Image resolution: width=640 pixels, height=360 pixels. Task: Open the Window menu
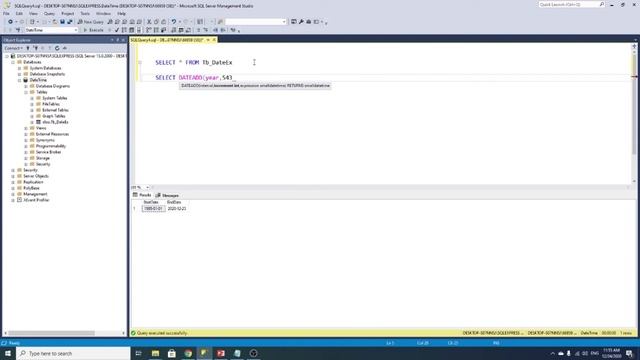click(x=103, y=13)
